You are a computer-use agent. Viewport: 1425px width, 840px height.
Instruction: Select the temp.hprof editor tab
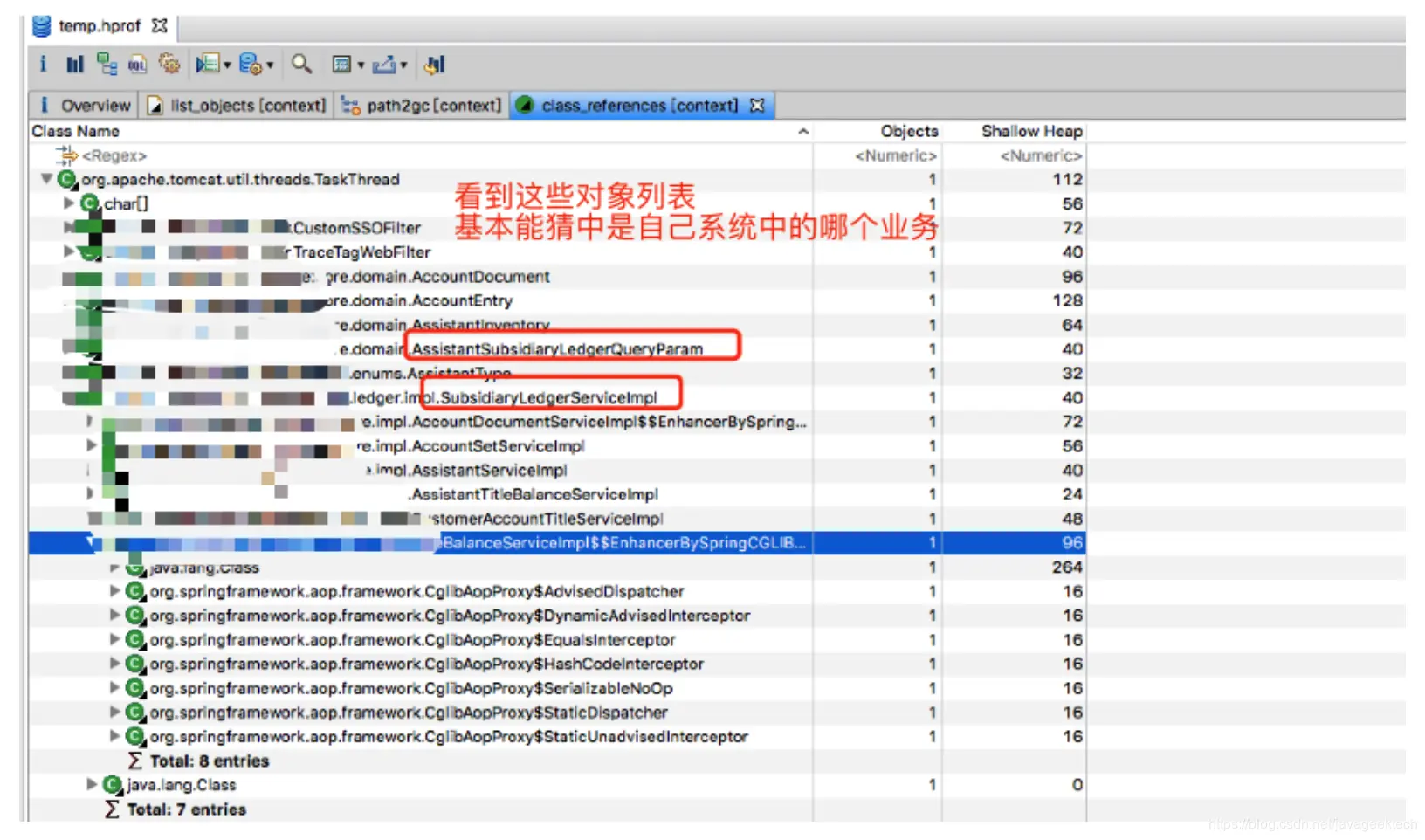tap(100, 26)
